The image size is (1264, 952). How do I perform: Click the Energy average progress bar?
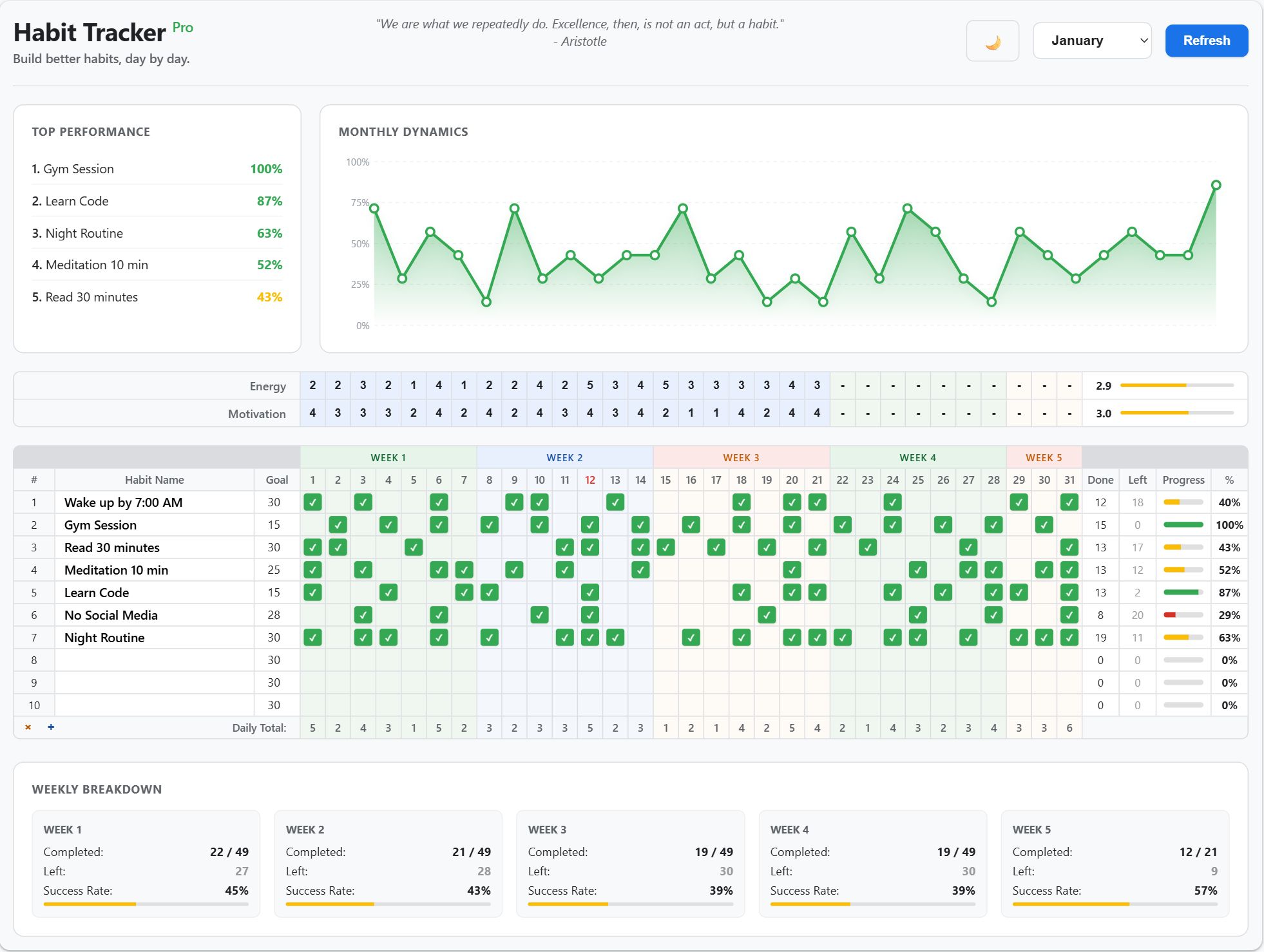click(x=1176, y=385)
